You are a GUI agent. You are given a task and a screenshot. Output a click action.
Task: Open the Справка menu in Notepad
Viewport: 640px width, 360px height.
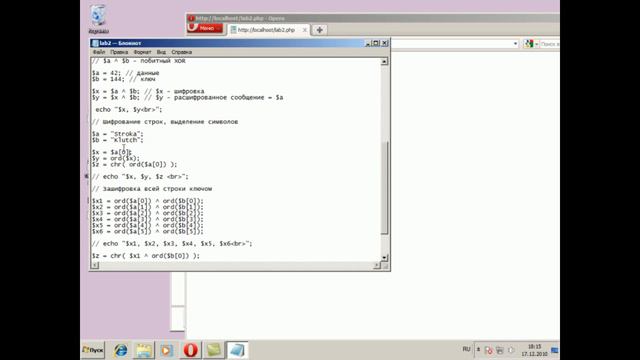point(181,52)
